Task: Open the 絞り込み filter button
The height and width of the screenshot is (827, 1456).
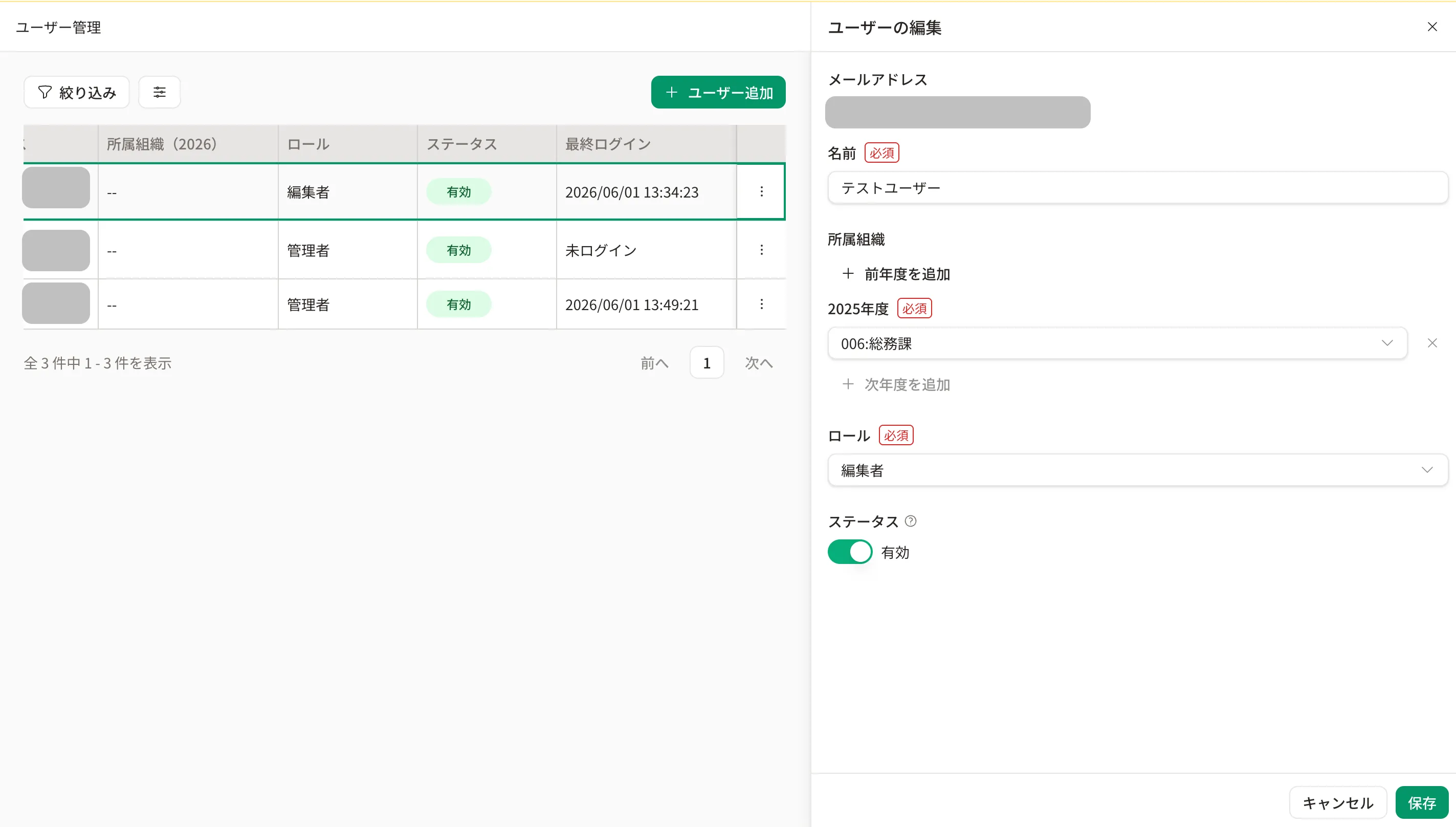Action: pyautogui.click(x=77, y=92)
